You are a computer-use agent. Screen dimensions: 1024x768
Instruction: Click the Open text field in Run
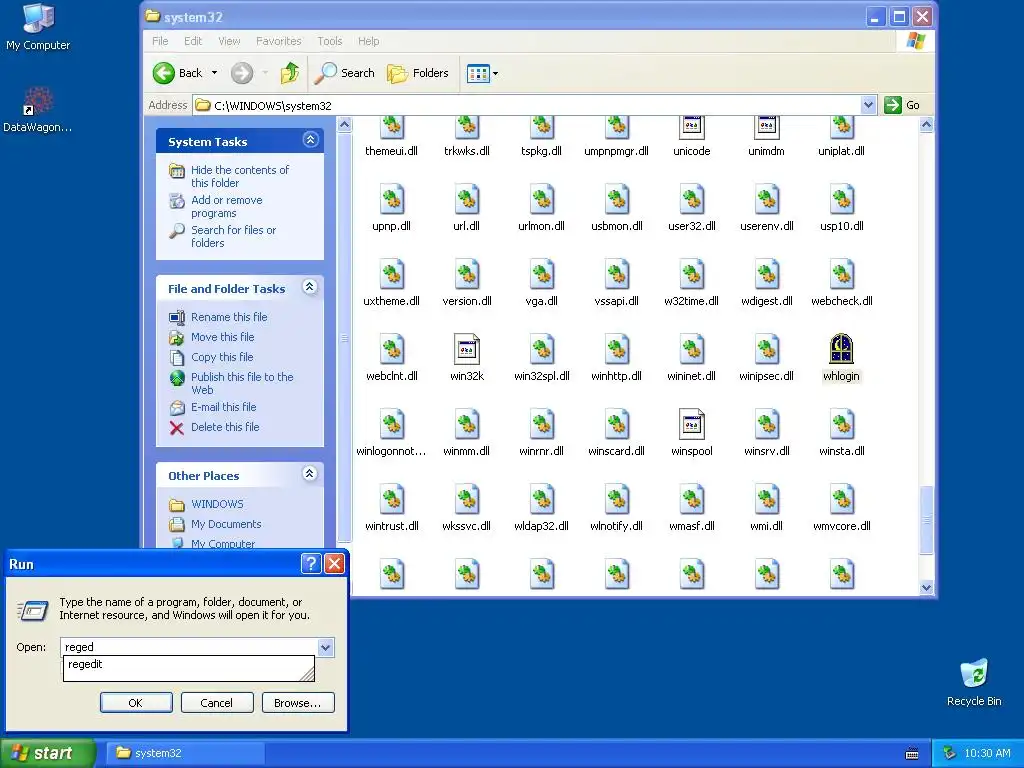tap(189, 647)
